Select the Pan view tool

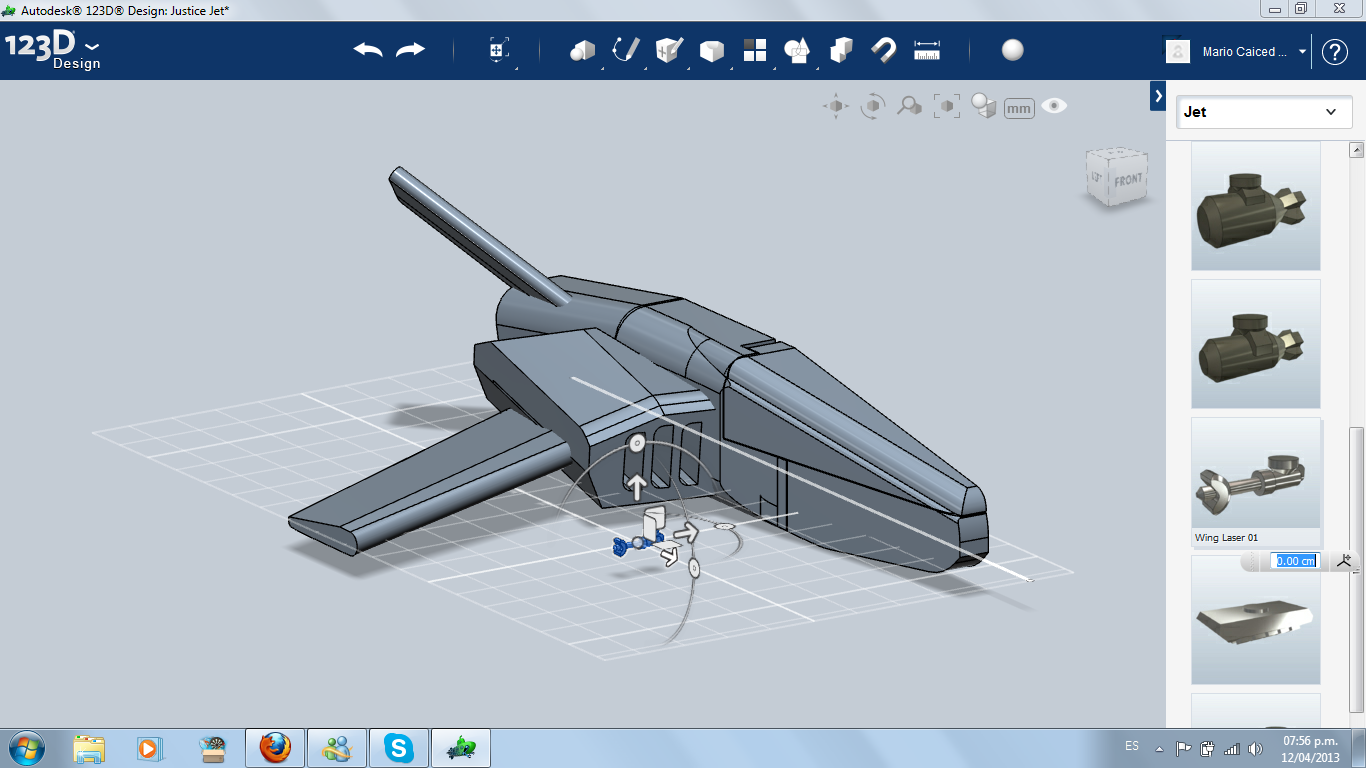pos(836,106)
